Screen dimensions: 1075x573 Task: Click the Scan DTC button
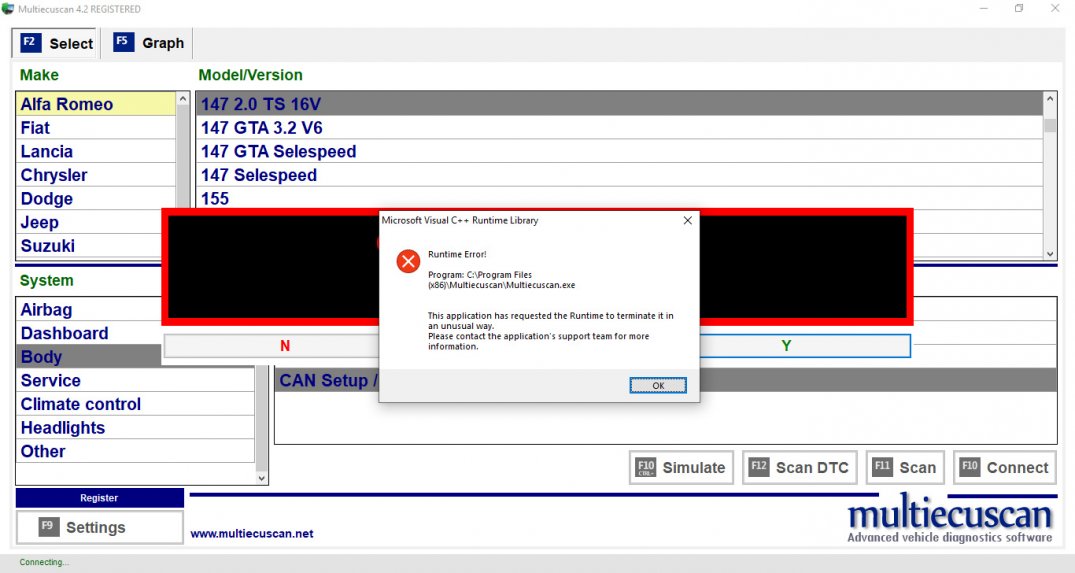pyautogui.click(x=799, y=467)
